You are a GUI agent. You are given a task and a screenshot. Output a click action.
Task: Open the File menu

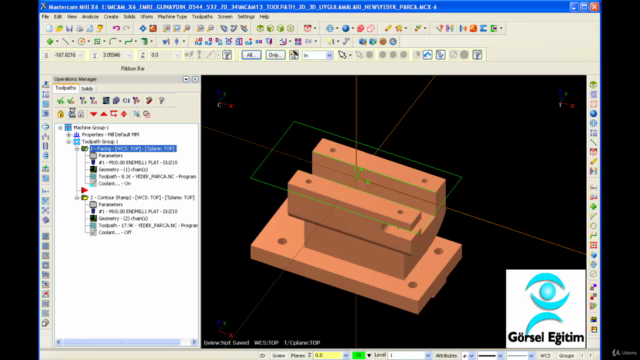(45, 17)
